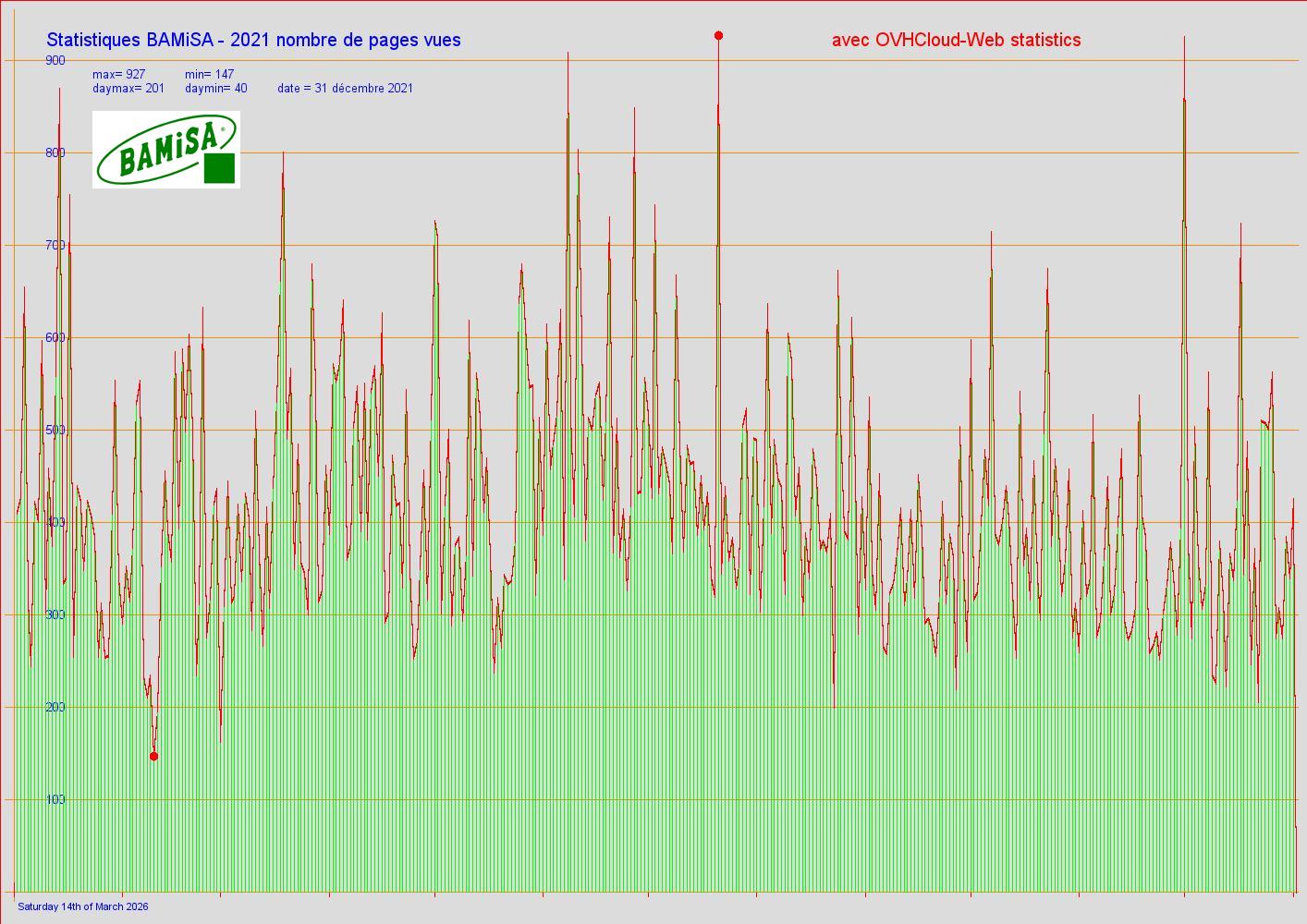The image size is (1307, 924).
Task: Click the 700 y-axis label
Action: pyautogui.click(x=55, y=245)
